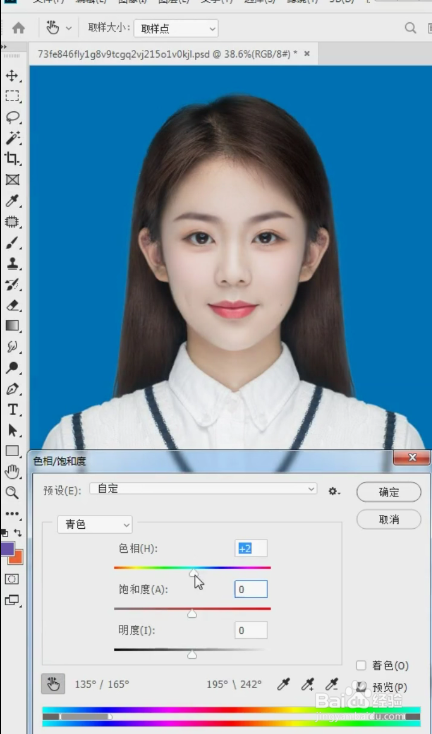Reset to default foreground/background colors

[5, 533]
